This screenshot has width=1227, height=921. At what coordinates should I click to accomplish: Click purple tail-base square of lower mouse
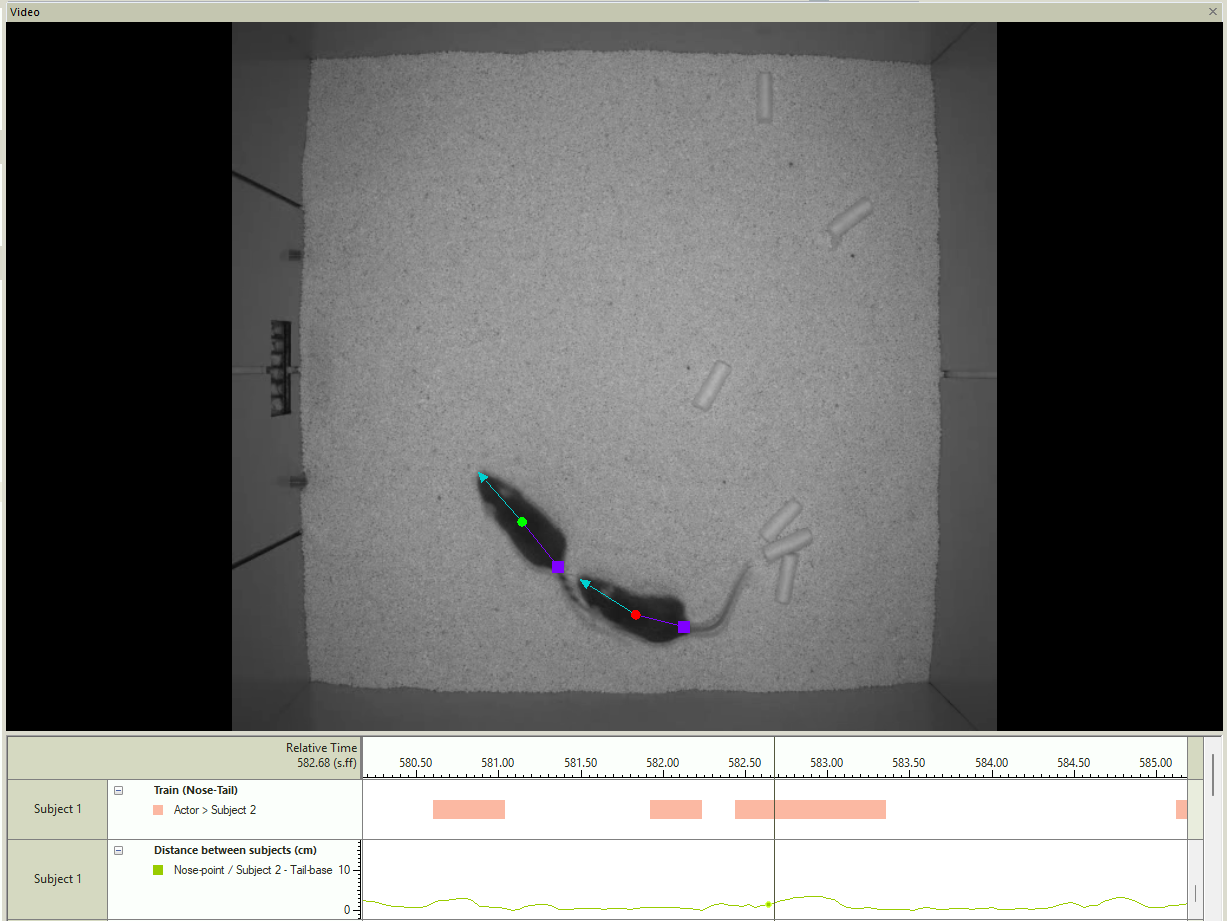click(x=683, y=627)
